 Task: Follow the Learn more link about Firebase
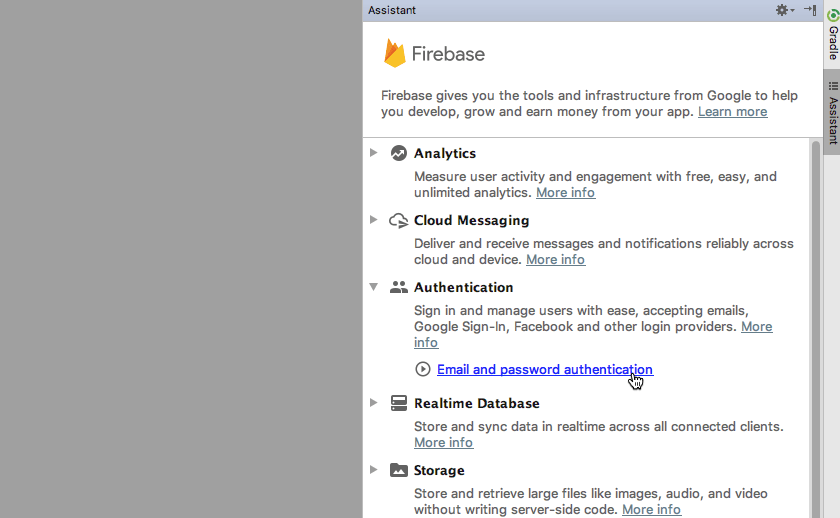[732, 111]
